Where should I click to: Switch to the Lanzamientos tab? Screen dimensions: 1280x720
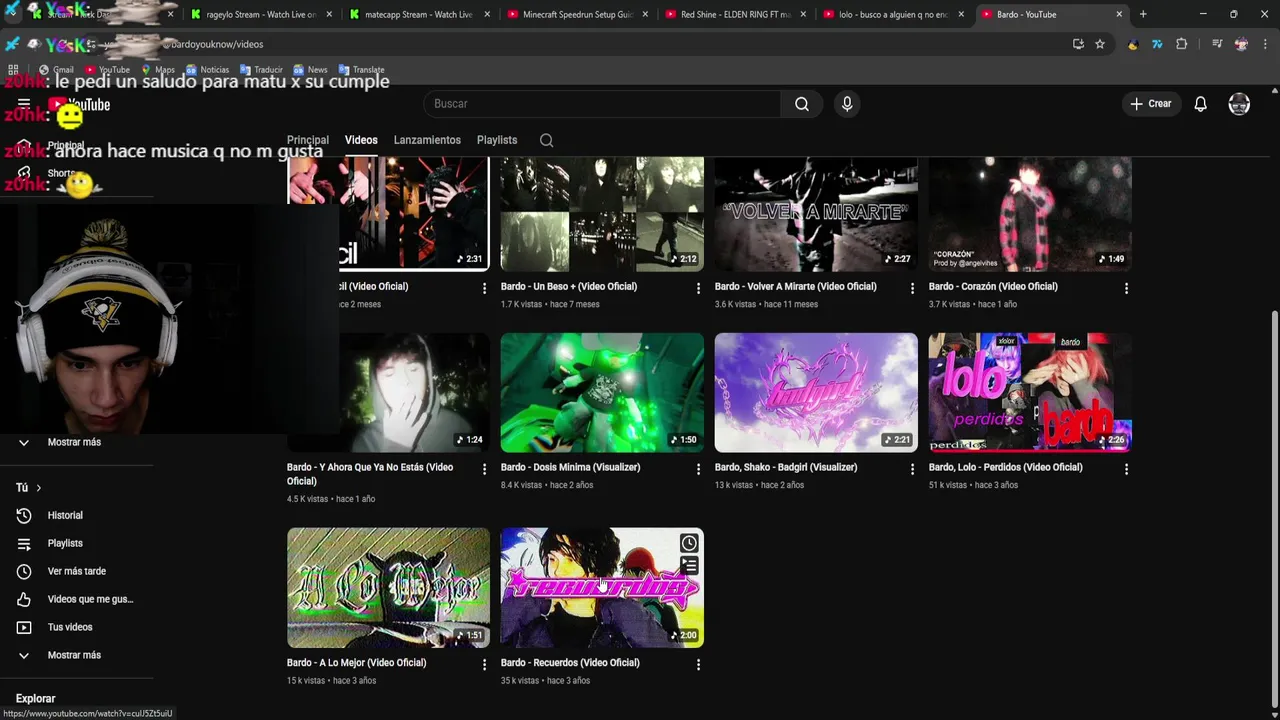coord(427,140)
